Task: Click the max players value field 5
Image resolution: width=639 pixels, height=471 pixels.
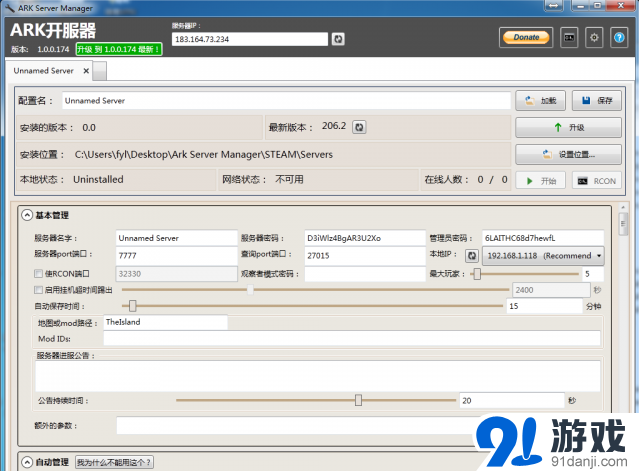Action: coord(593,274)
